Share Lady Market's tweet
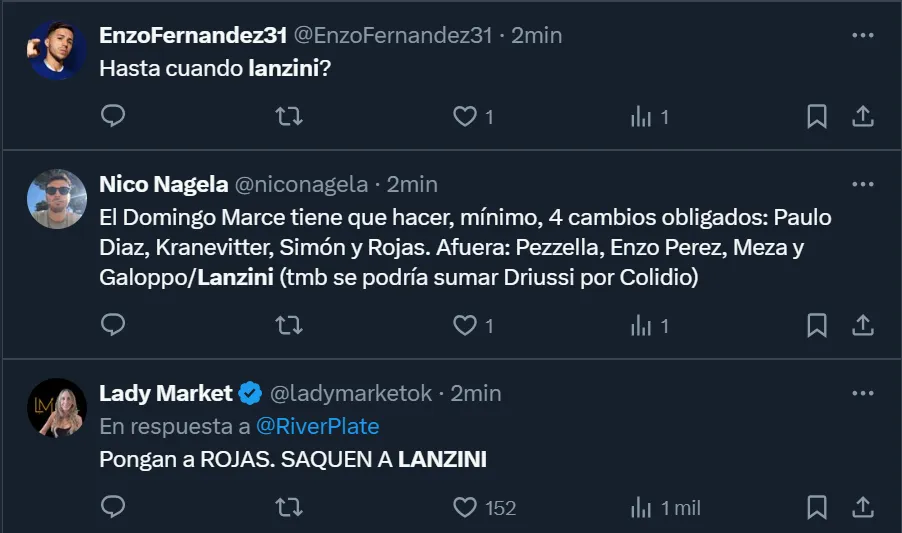 (862, 508)
